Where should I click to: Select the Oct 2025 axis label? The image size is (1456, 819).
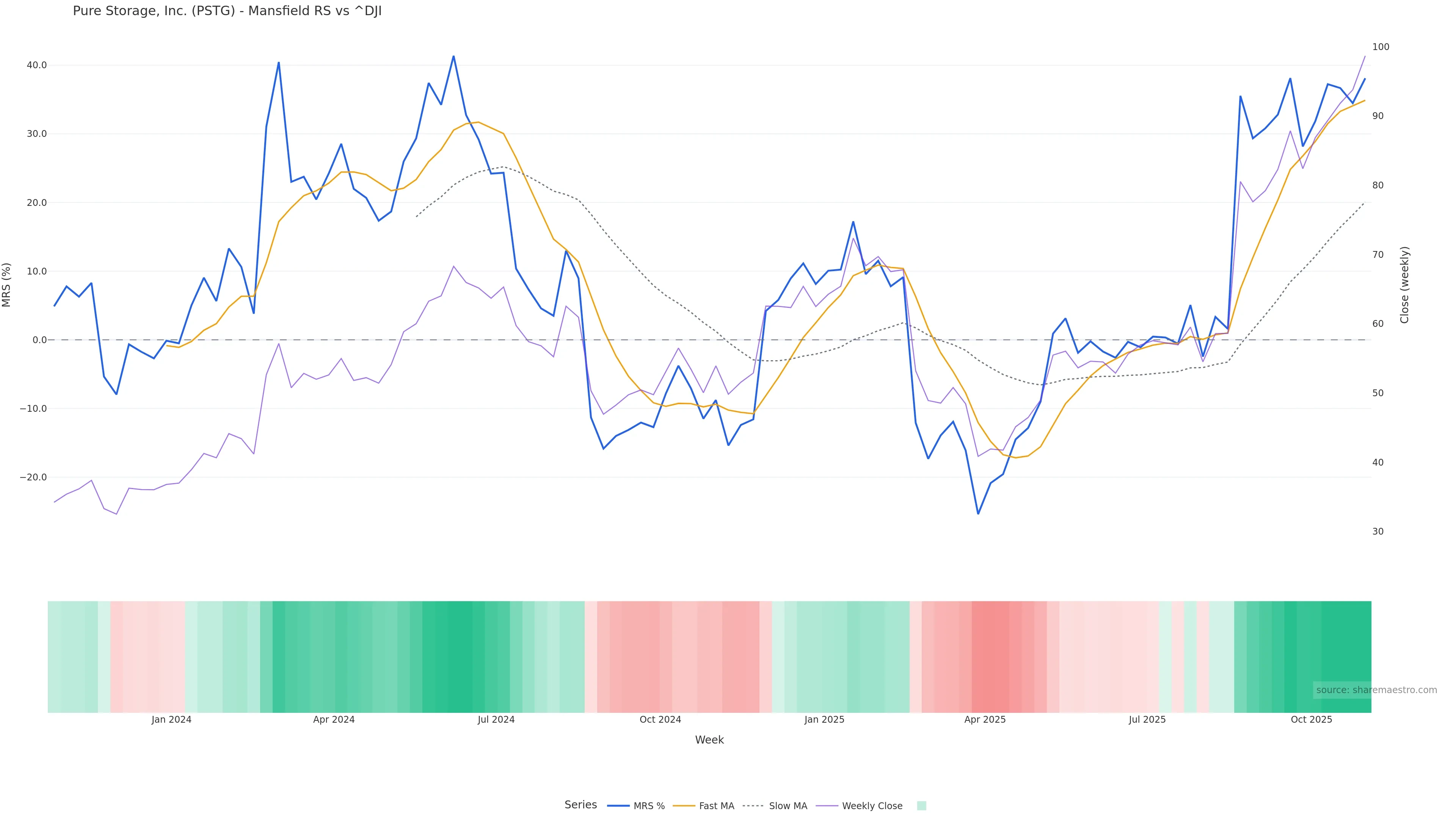point(1311,720)
